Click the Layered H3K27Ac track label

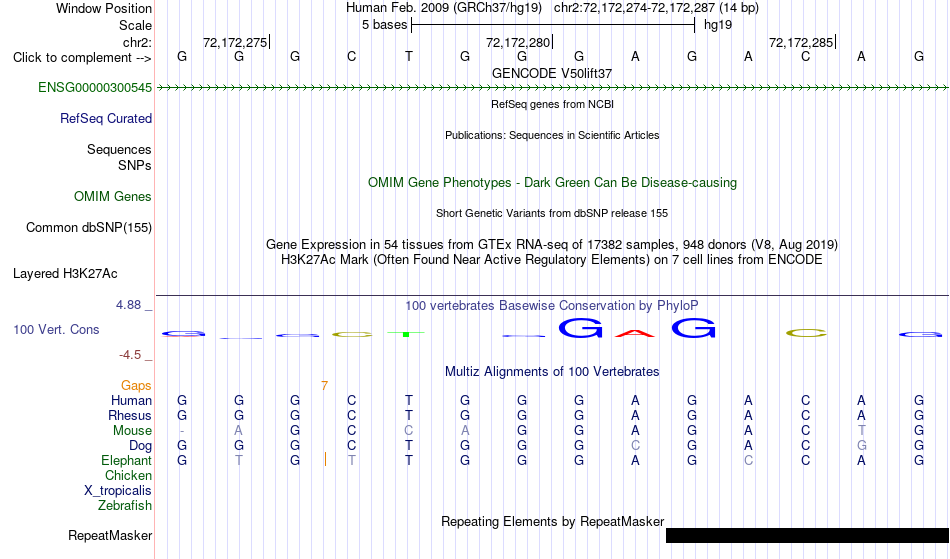point(65,274)
